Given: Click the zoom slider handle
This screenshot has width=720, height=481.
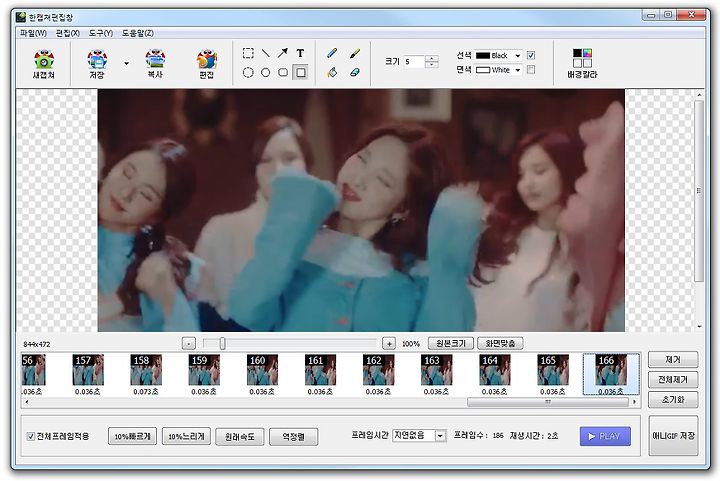Looking at the screenshot, I should 222,343.
